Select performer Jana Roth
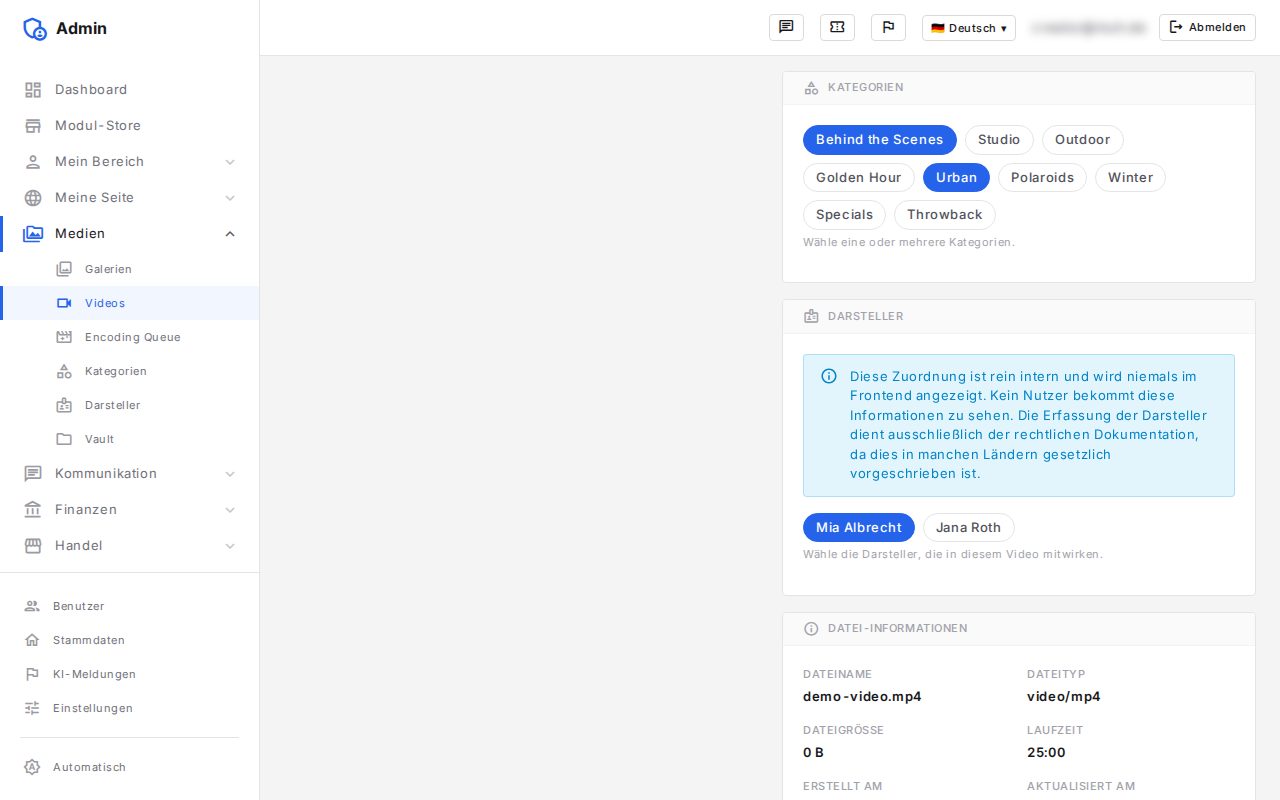 click(x=969, y=528)
